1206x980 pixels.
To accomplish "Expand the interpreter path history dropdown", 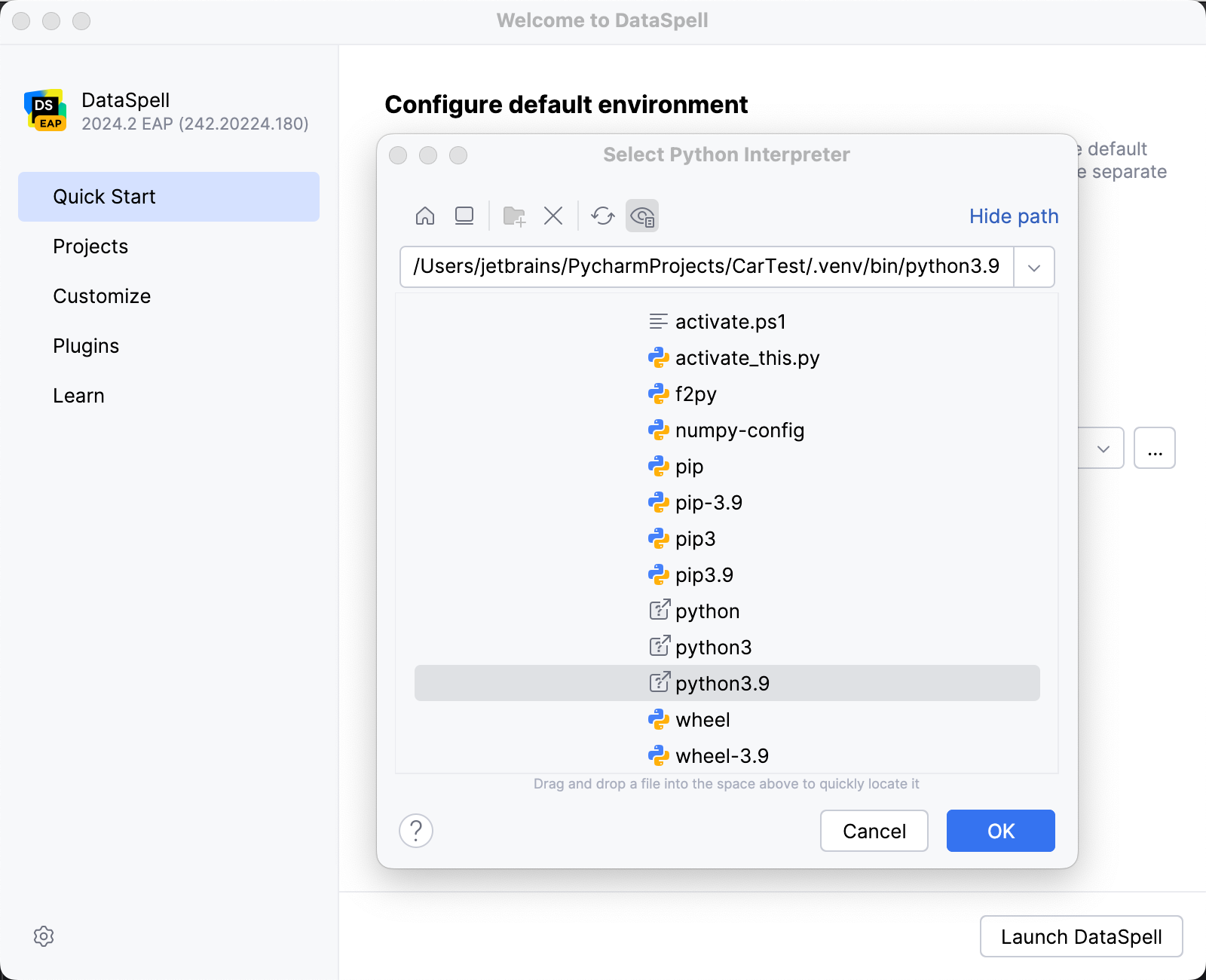I will tap(1033, 267).
